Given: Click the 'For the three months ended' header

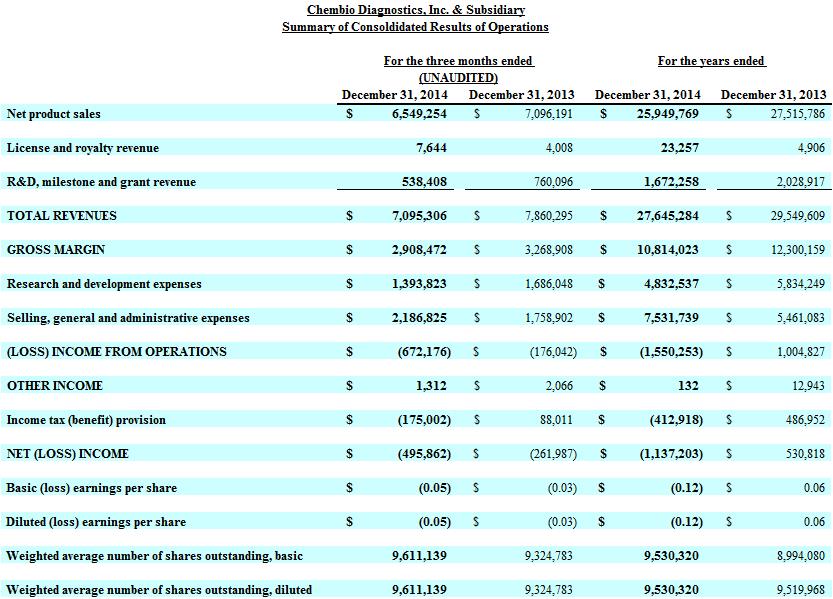Looking at the screenshot, I should [458, 61].
